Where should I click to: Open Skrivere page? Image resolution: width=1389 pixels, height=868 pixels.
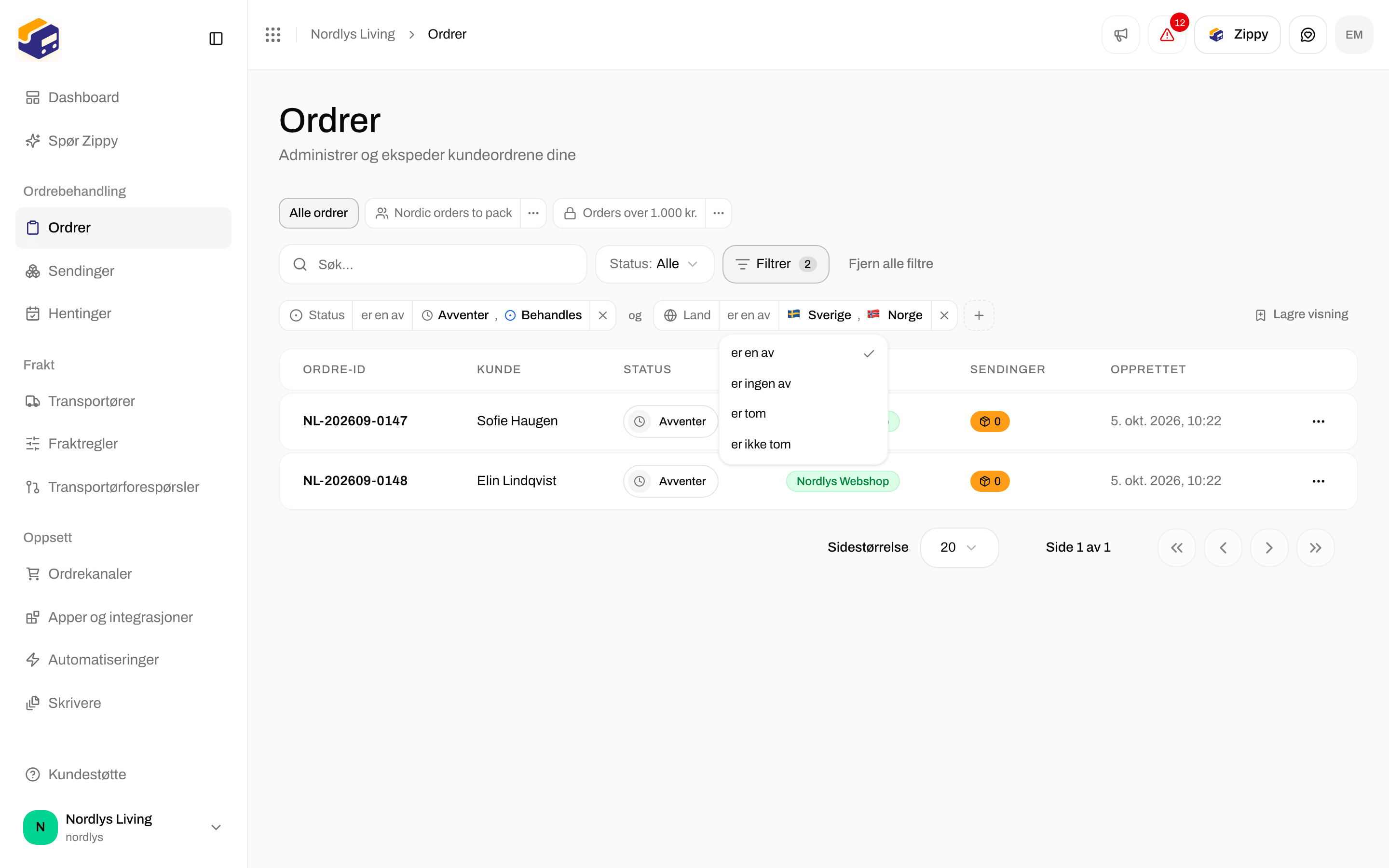(x=123, y=703)
